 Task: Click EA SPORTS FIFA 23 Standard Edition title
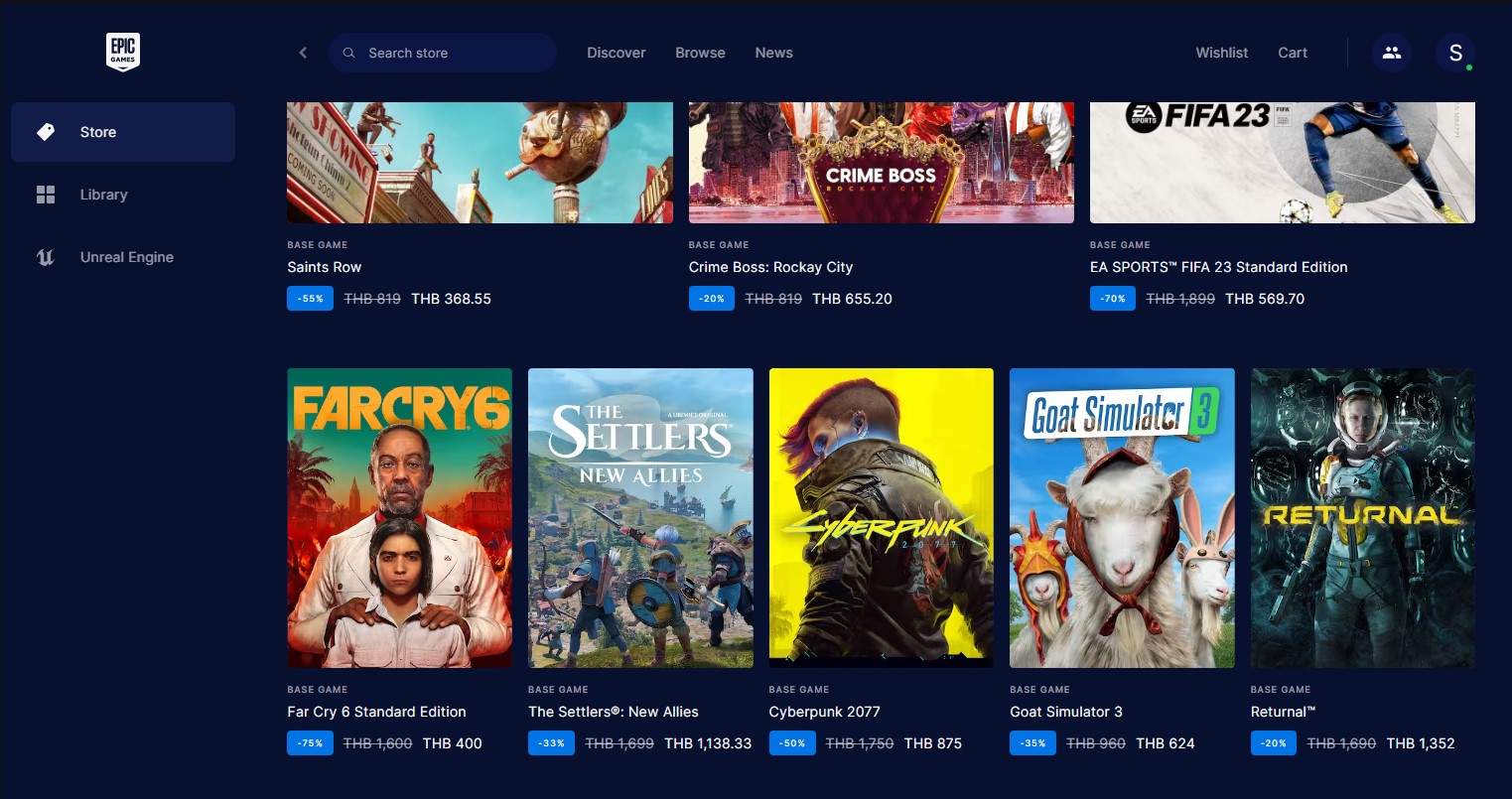[x=1219, y=267]
